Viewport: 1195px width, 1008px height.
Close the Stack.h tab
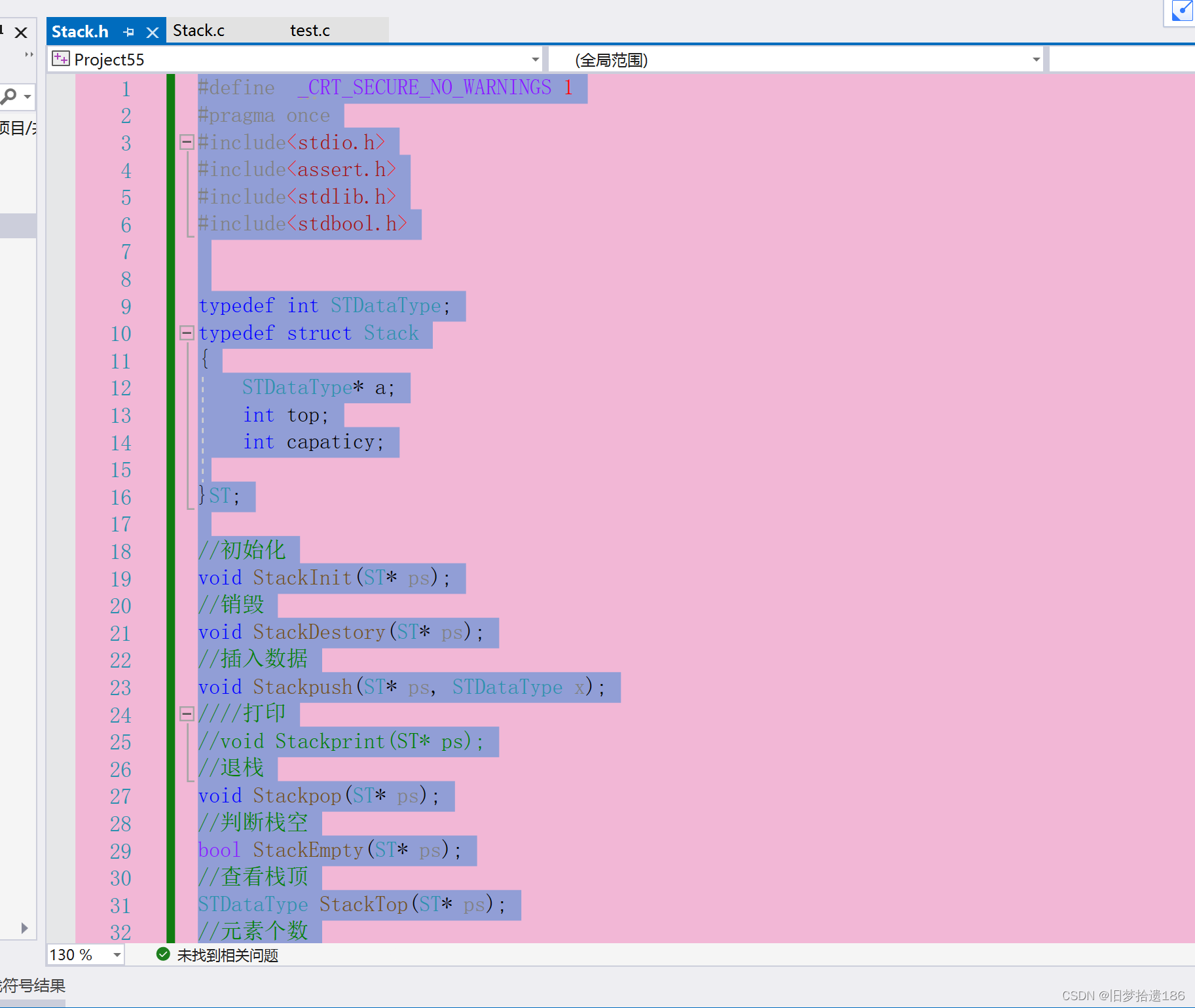pyautogui.click(x=153, y=32)
